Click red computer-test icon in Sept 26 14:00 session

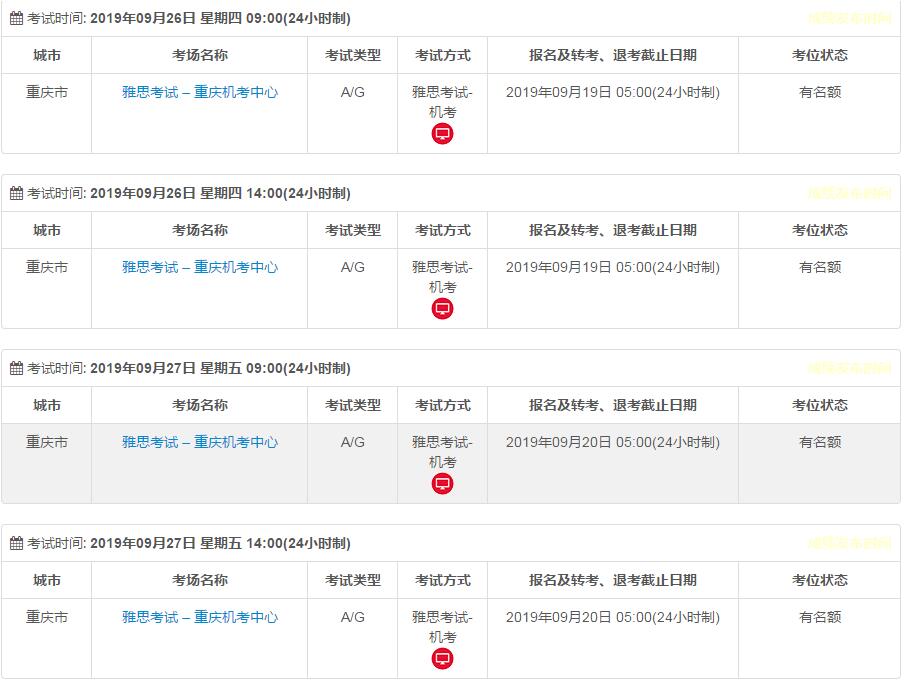point(442,309)
